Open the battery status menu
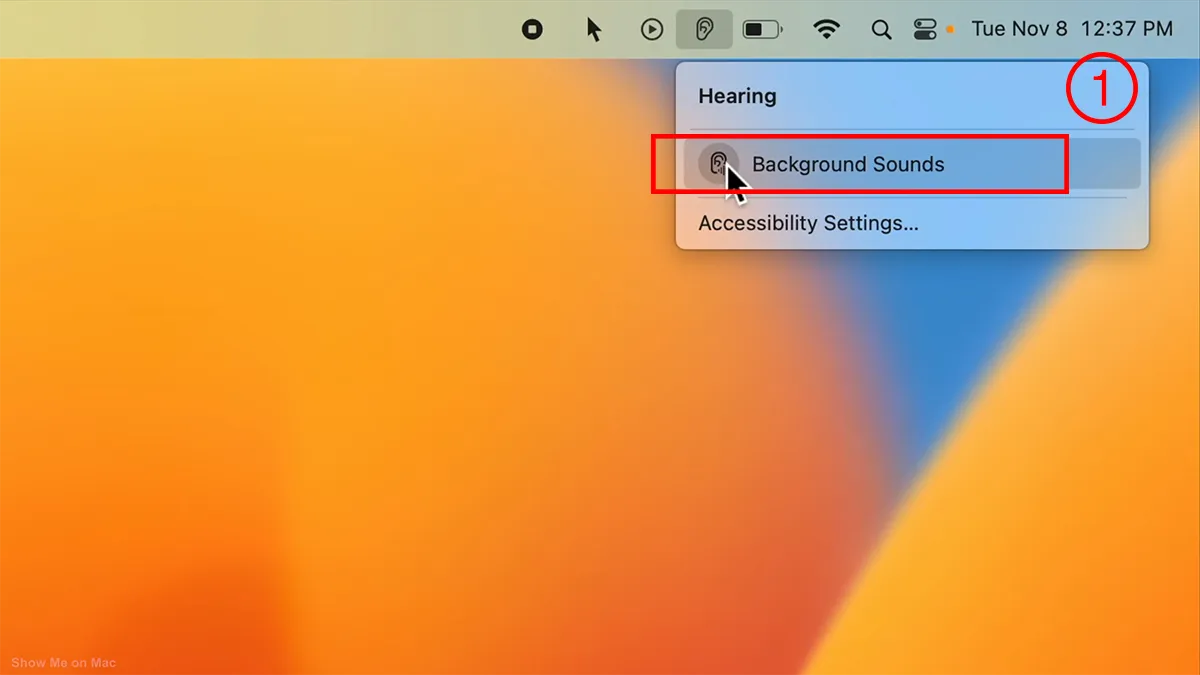This screenshot has width=1200, height=675. pyautogui.click(x=763, y=30)
